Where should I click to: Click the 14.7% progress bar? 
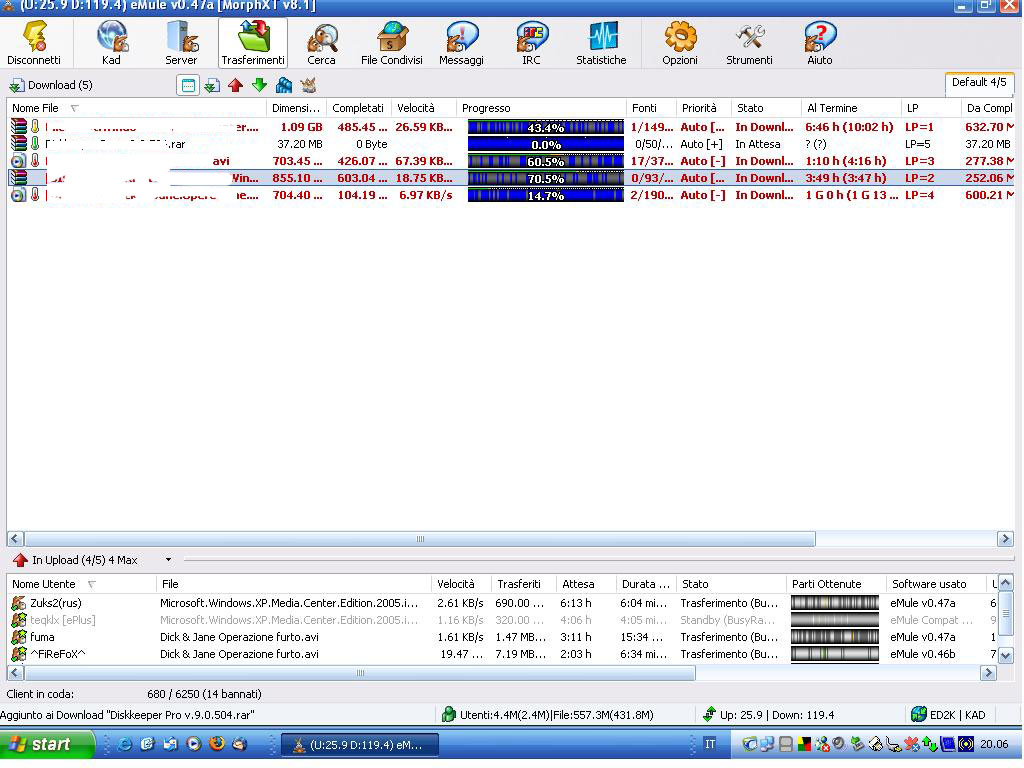pos(545,195)
